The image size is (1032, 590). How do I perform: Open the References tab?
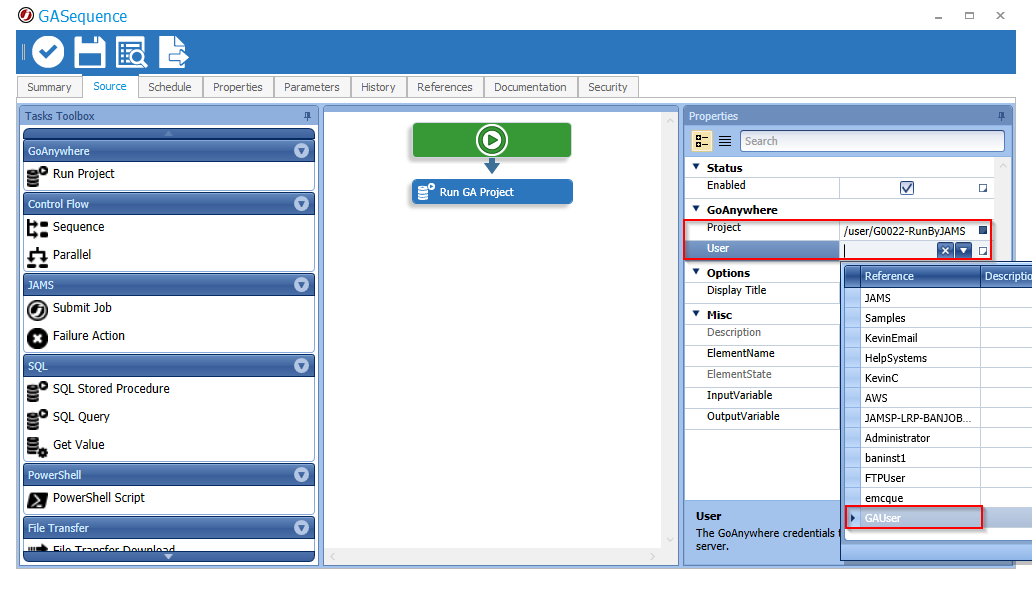445,87
